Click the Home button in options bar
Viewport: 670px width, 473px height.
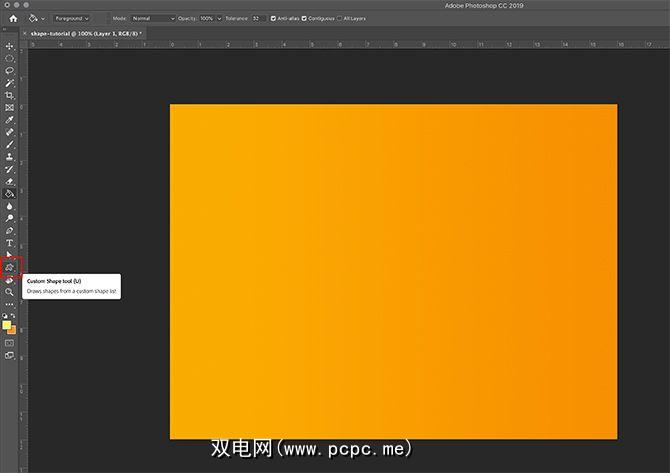click(x=13, y=18)
